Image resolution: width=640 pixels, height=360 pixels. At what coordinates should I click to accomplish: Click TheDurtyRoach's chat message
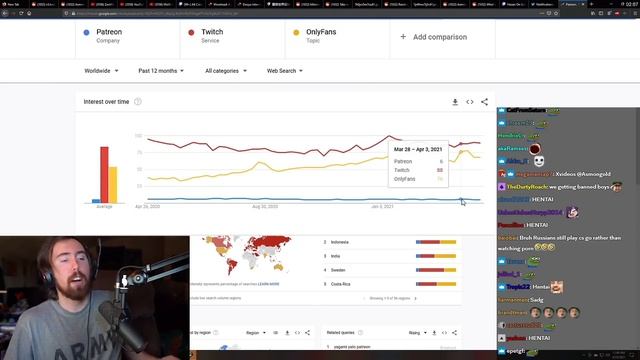(x=560, y=187)
